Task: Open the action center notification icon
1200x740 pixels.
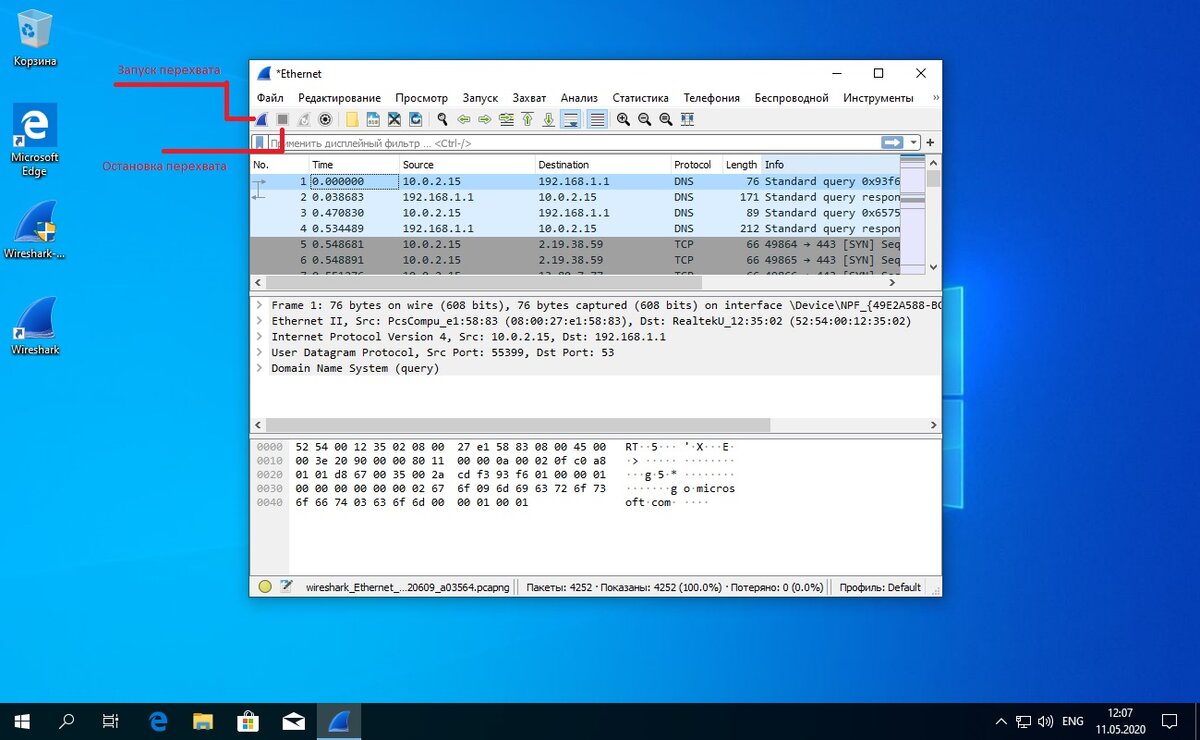Action: (x=1169, y=720)
